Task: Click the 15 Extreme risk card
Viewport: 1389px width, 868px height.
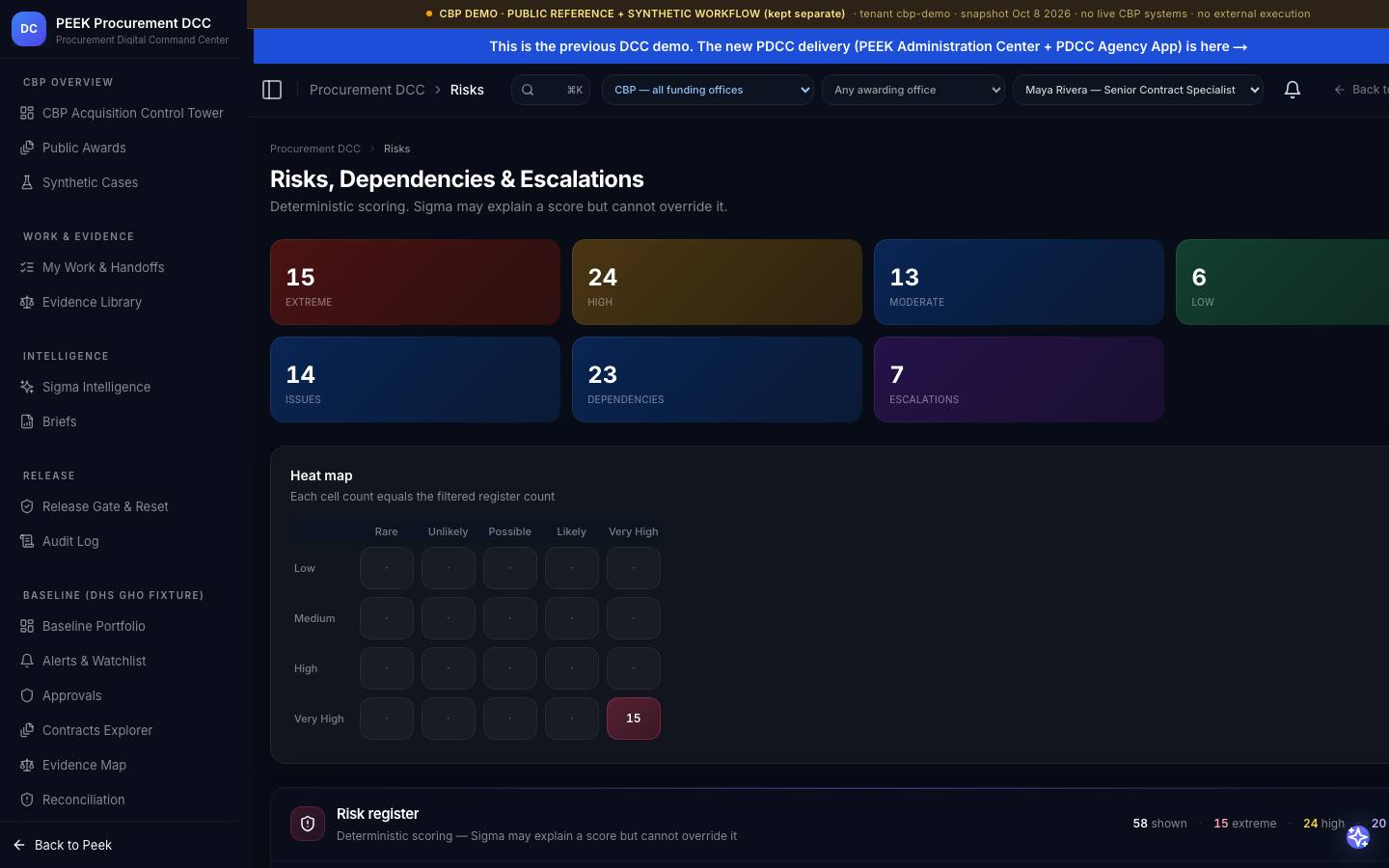Action: click(415, 282)
